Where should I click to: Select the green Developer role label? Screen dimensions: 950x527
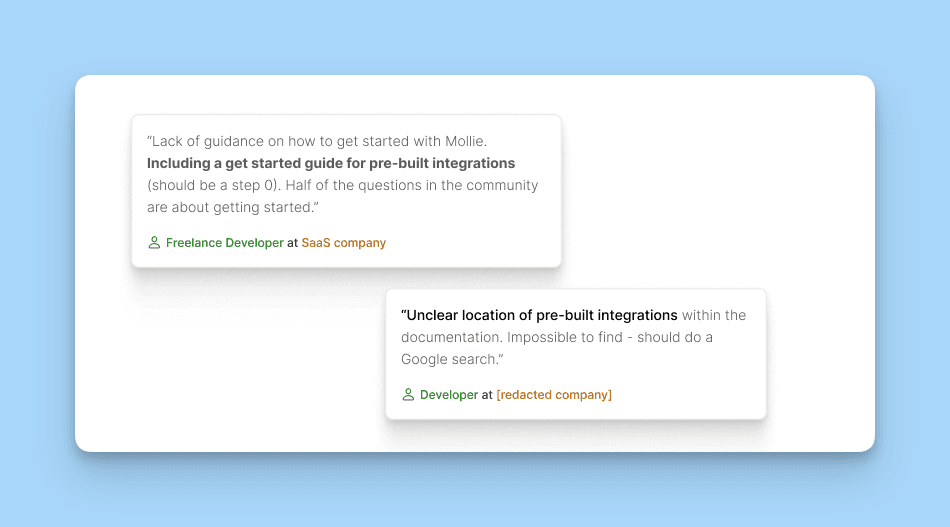449,395
